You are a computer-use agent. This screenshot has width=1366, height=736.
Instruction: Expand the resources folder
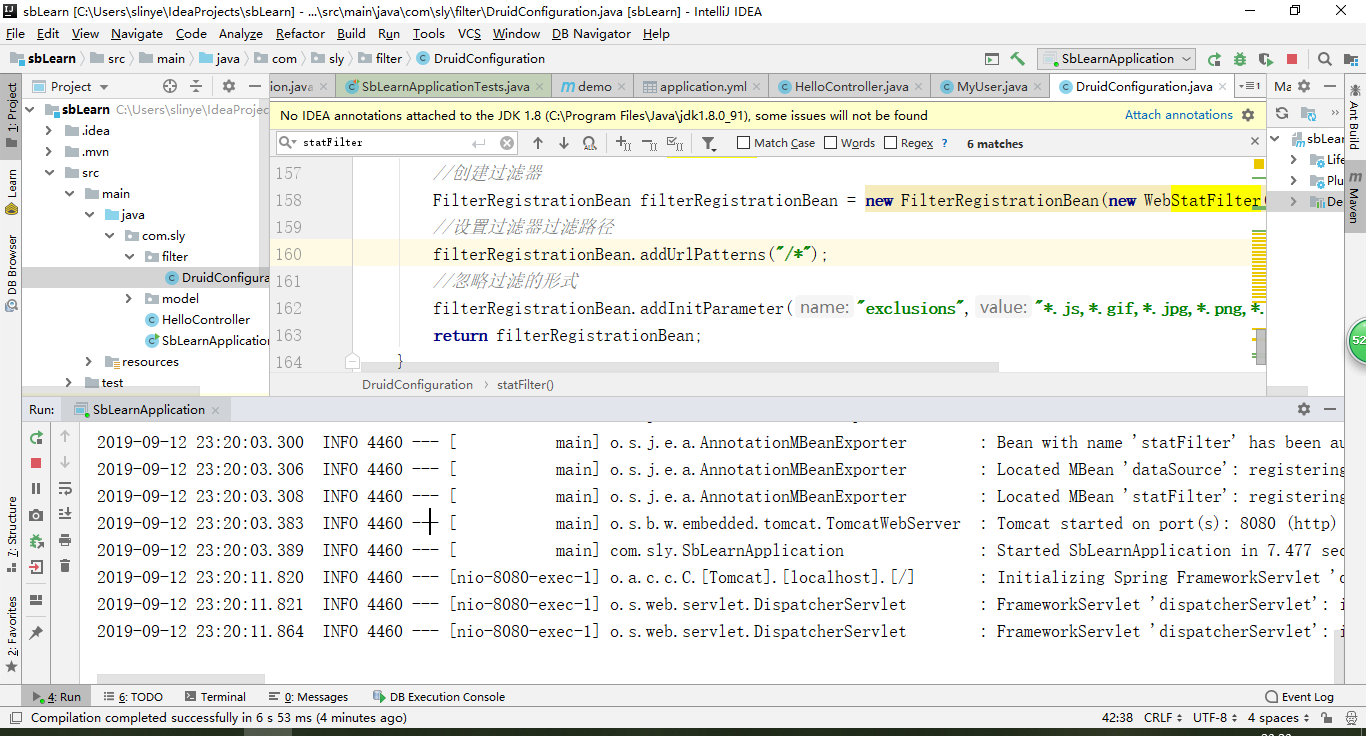tap(89, 362)
